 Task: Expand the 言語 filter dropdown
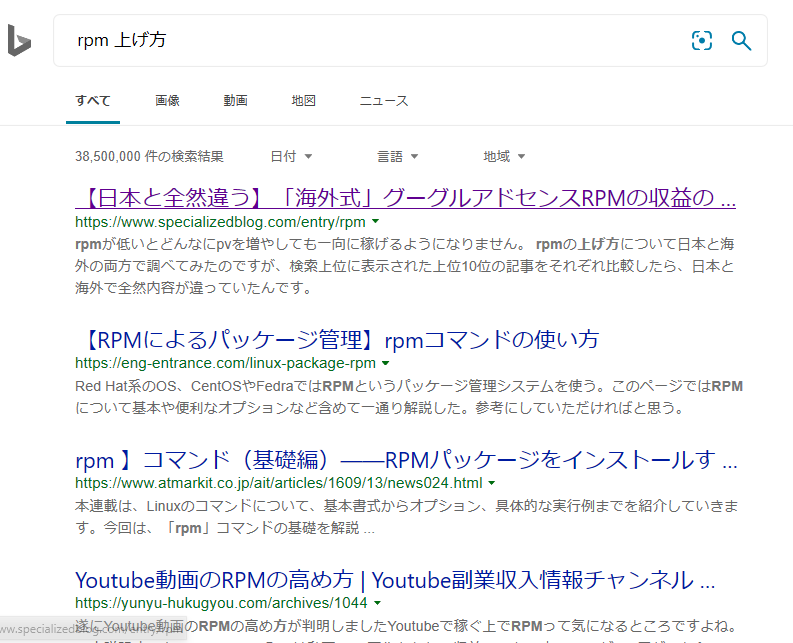pos(398,156)
